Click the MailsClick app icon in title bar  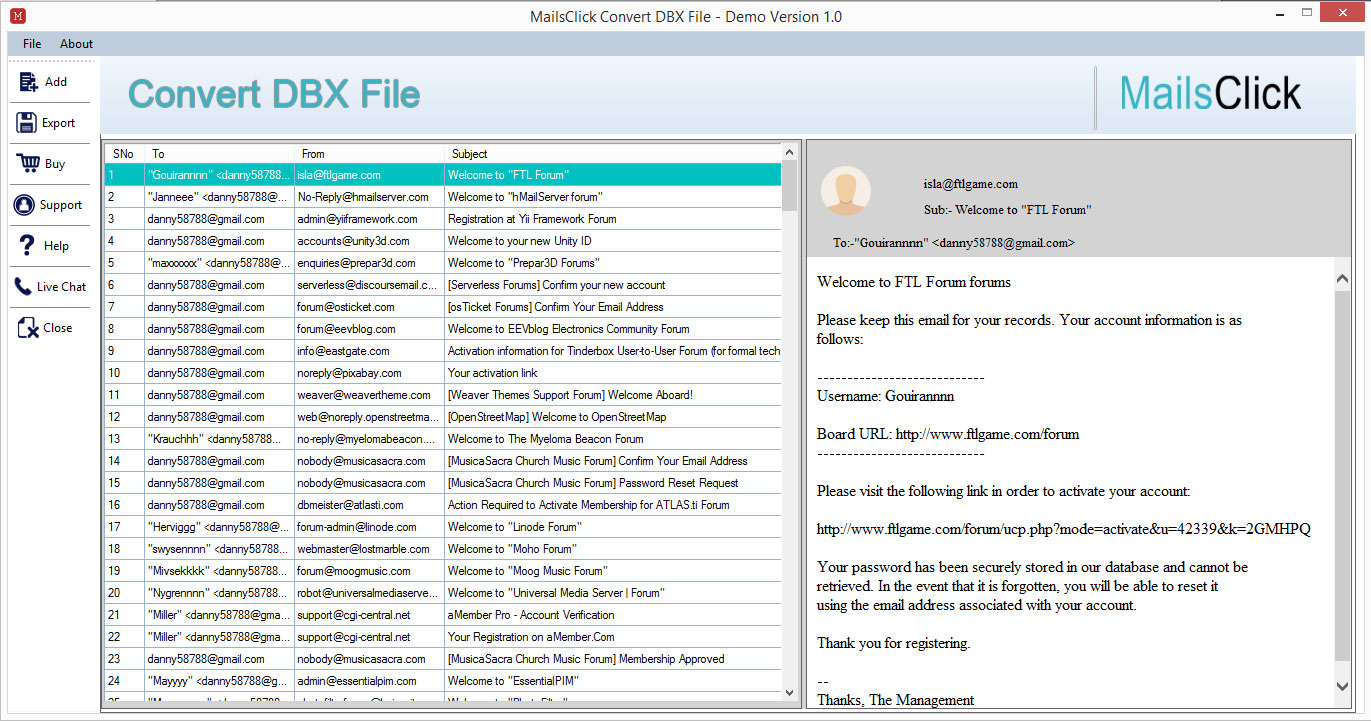coord(18,16)
